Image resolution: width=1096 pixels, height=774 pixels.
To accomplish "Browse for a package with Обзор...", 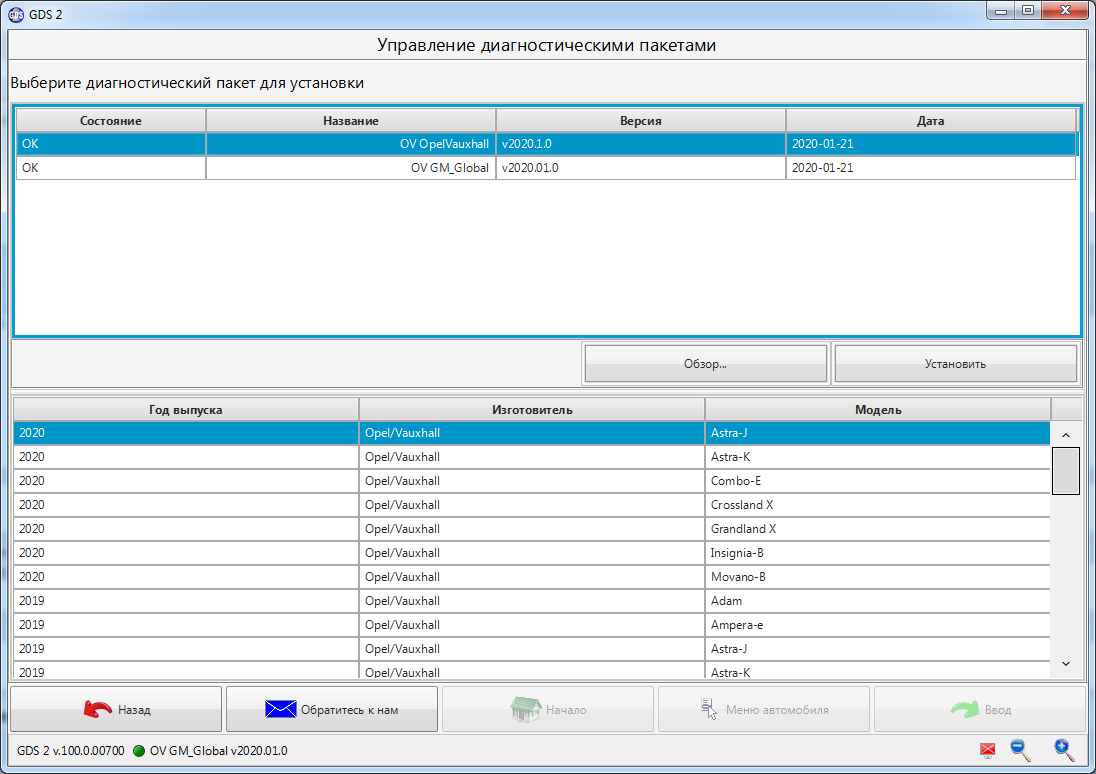I will [x=706, y=364].
